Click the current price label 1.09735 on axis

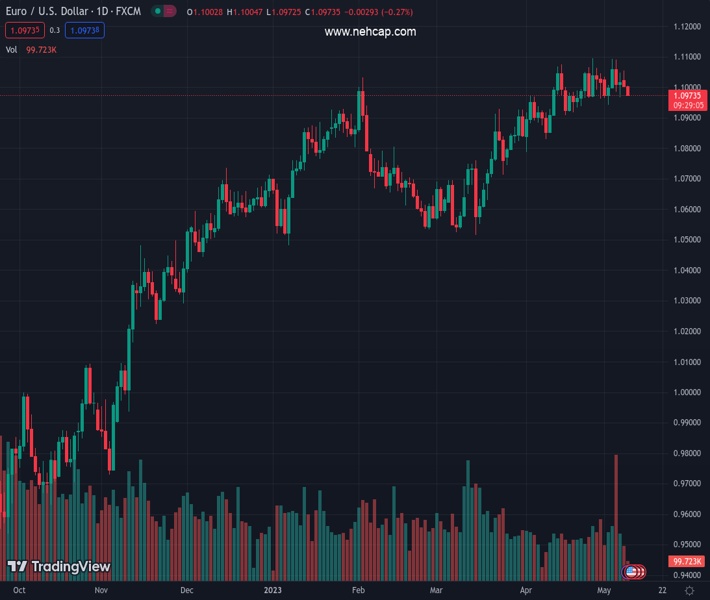(686, 95)
